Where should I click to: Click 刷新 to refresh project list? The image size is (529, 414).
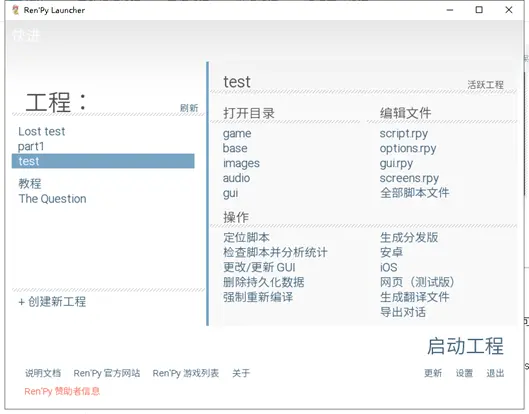point(189,108)
